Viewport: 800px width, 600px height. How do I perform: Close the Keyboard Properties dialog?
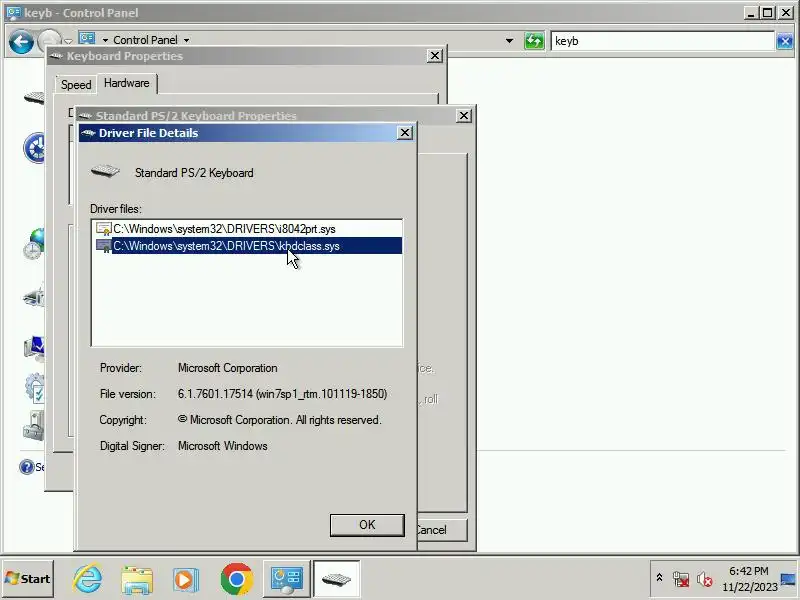(x=434, y=56)
